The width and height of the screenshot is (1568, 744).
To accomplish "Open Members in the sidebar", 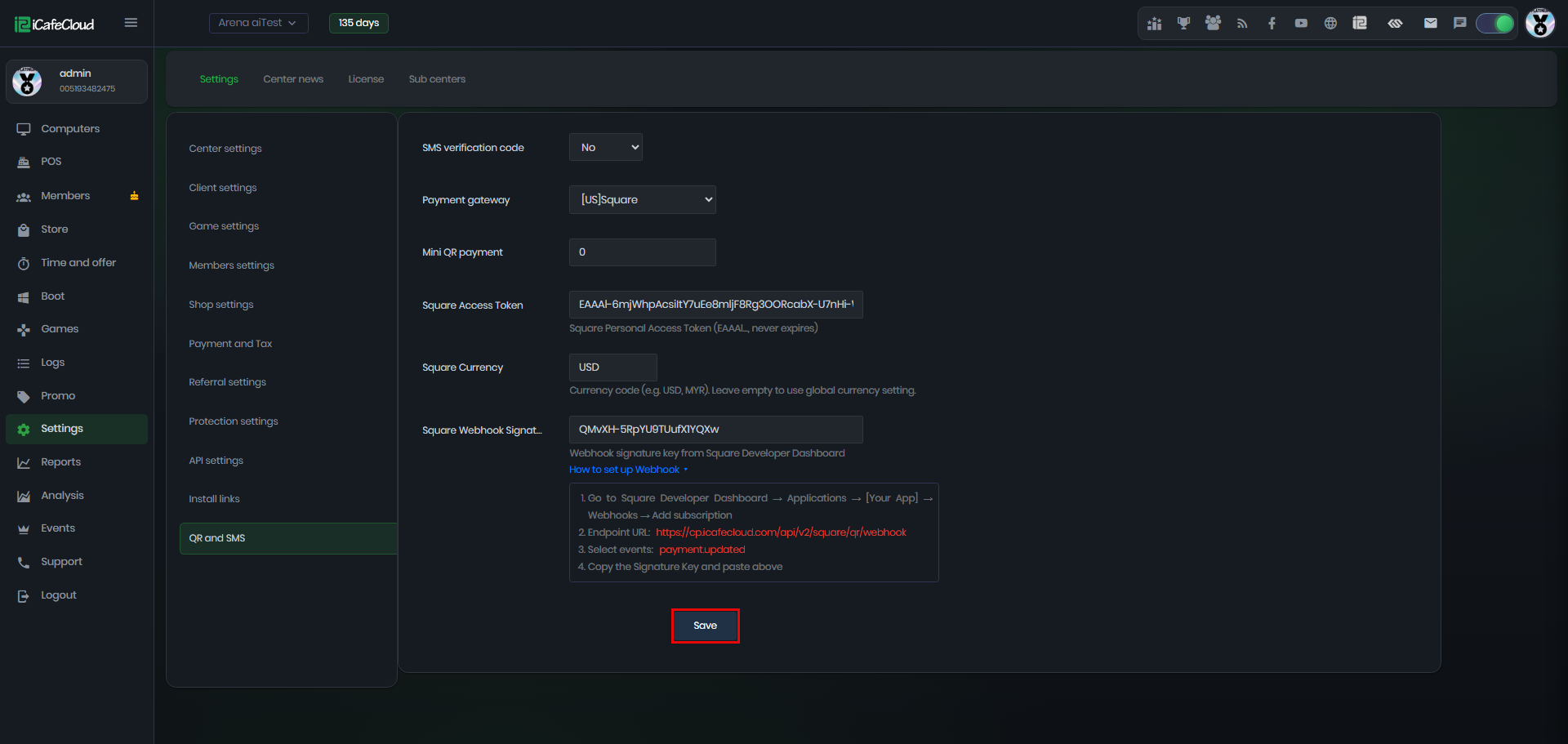I will click(65, 196).
